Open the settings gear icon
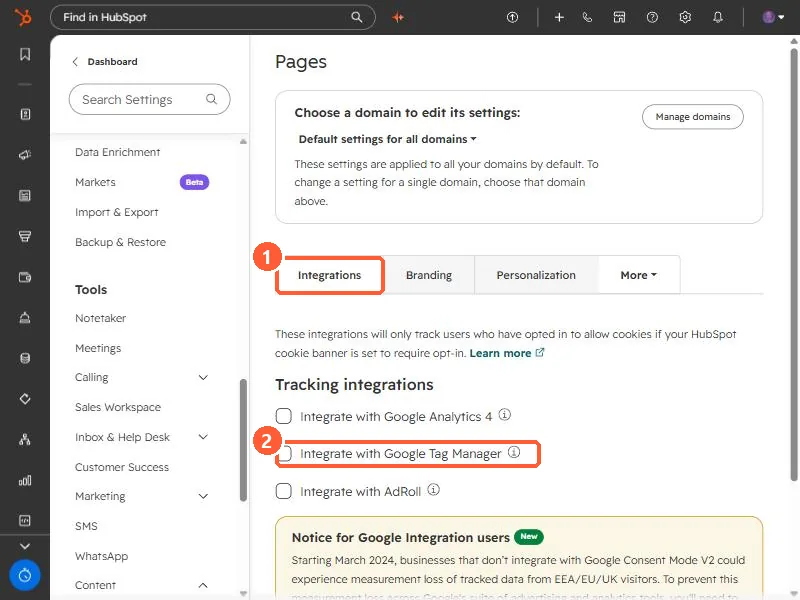The width and height of the screenshot is (800, 600). (x=685, y=17)
